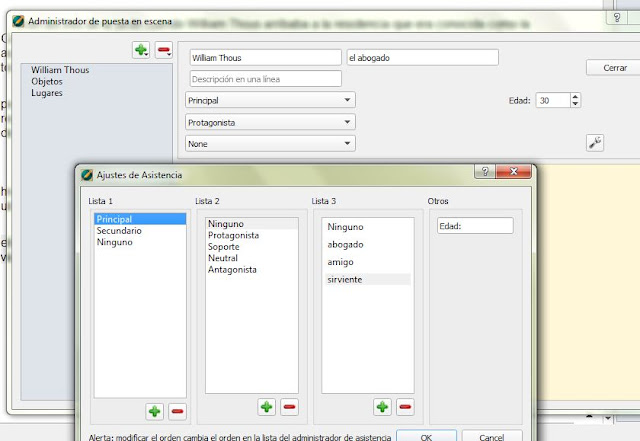This screenshot has height=441, width=640.
Task: Click the Administrador de puesta en escena title icon
Action: click(x=18, y=21)
